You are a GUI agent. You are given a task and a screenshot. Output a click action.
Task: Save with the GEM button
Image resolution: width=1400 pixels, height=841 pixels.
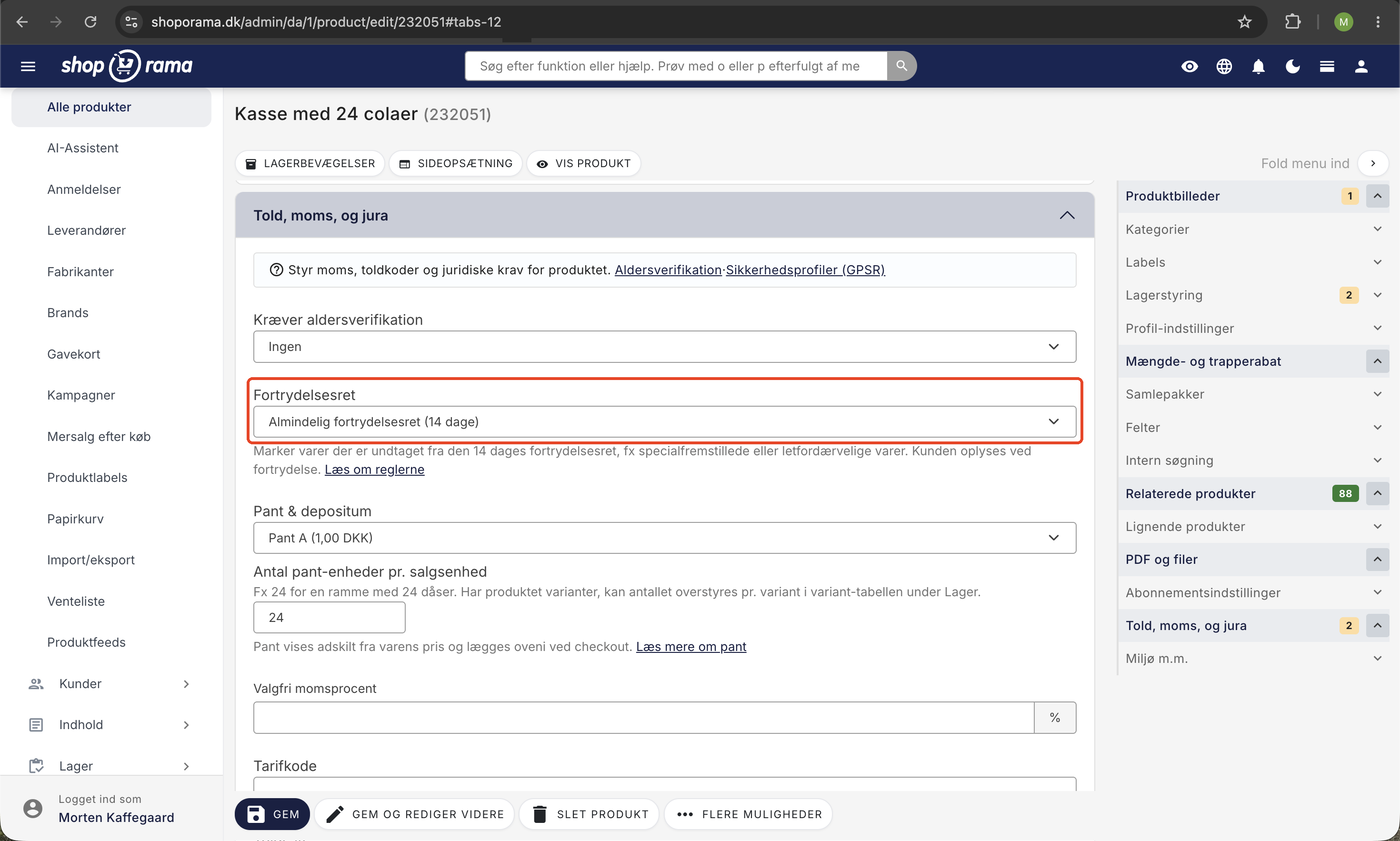click(272, 814)
